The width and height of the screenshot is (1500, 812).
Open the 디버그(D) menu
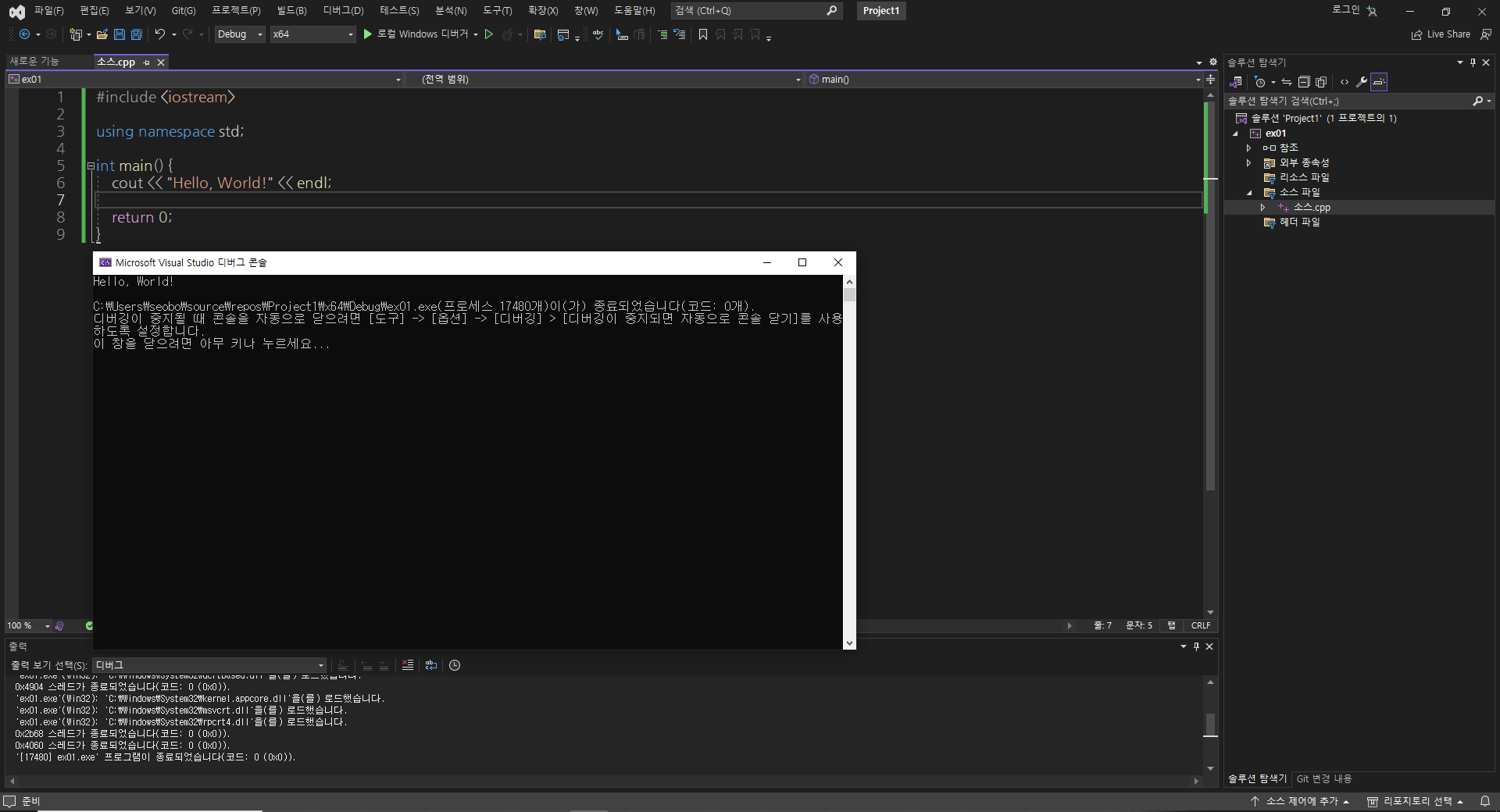[344, 11]
